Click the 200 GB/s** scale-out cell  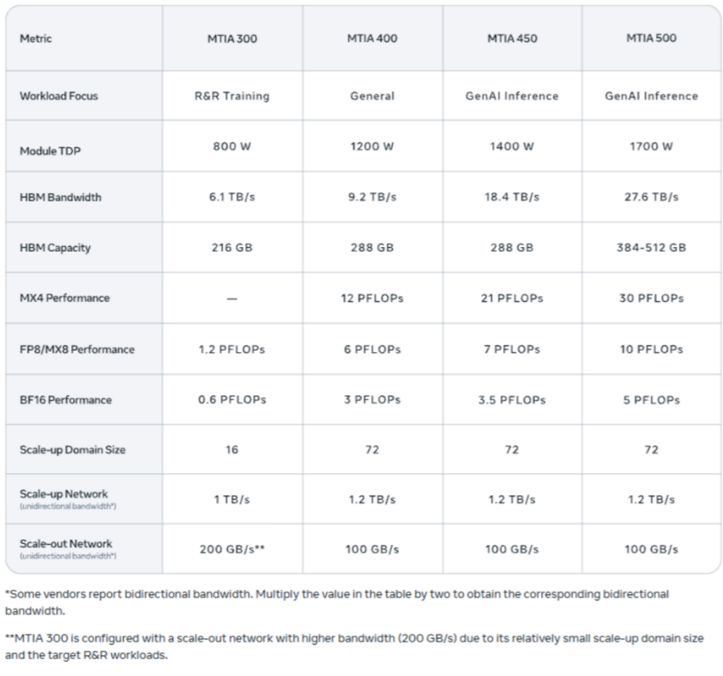[231, 549]
